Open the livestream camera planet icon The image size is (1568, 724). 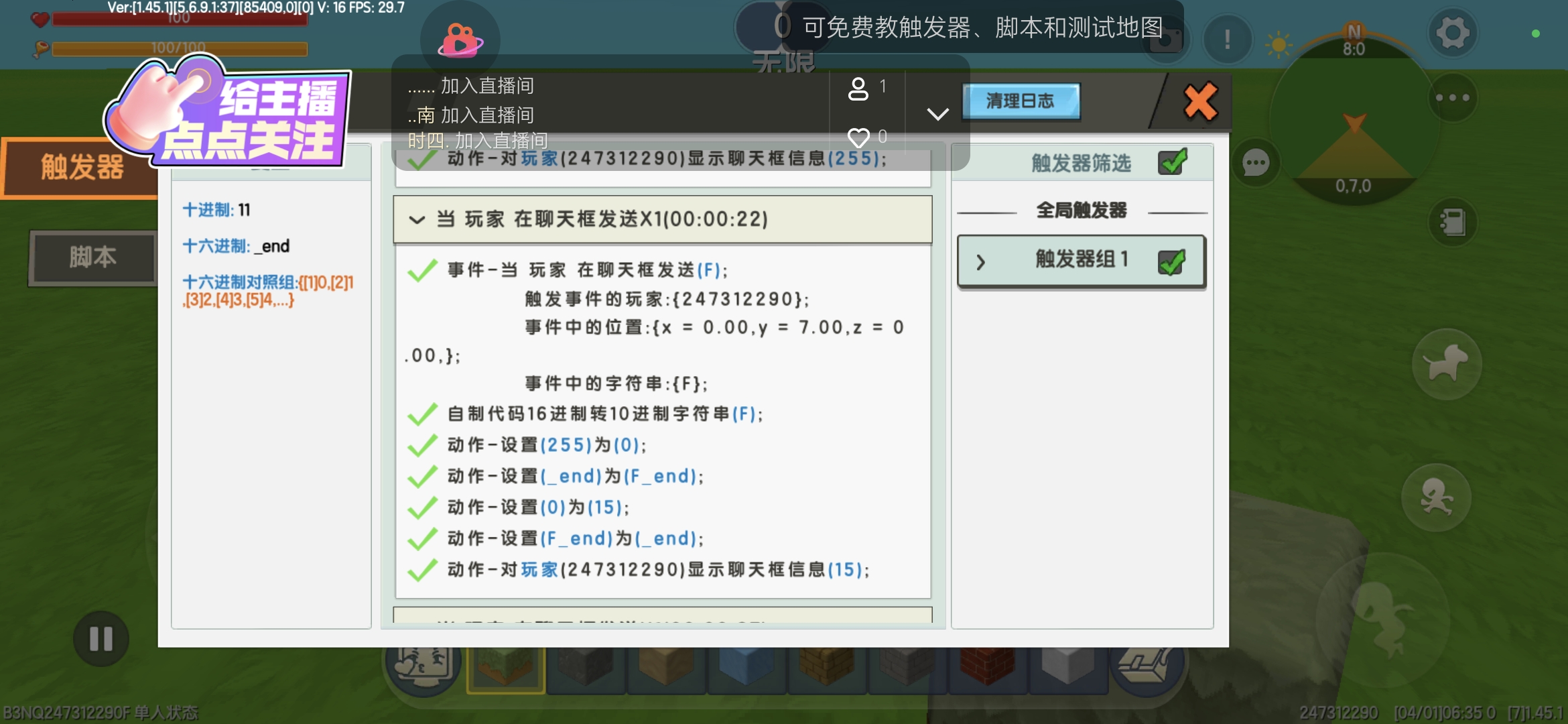click(x=460, y=40)
